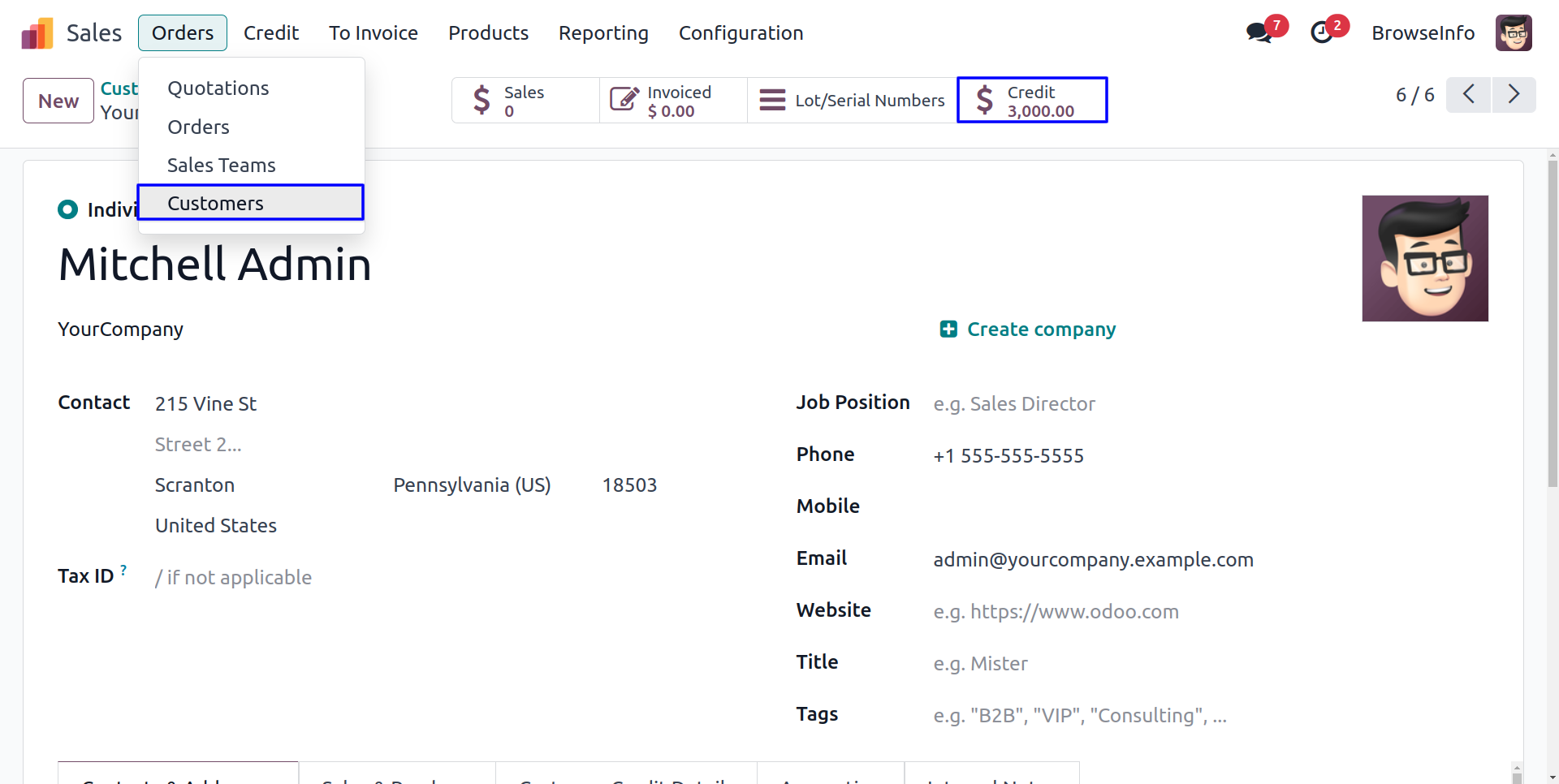Select the Individual radio button
The image size is (1559, 784).
click(67, 210)
